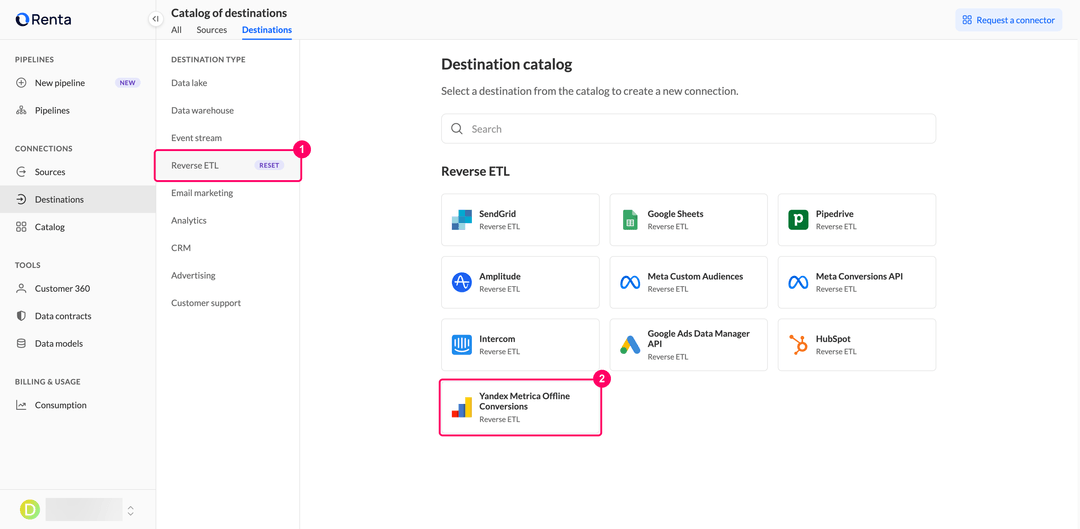Click the Pipelines icon in sidebar
This screenshot has height=529, width=1080.
21,110
